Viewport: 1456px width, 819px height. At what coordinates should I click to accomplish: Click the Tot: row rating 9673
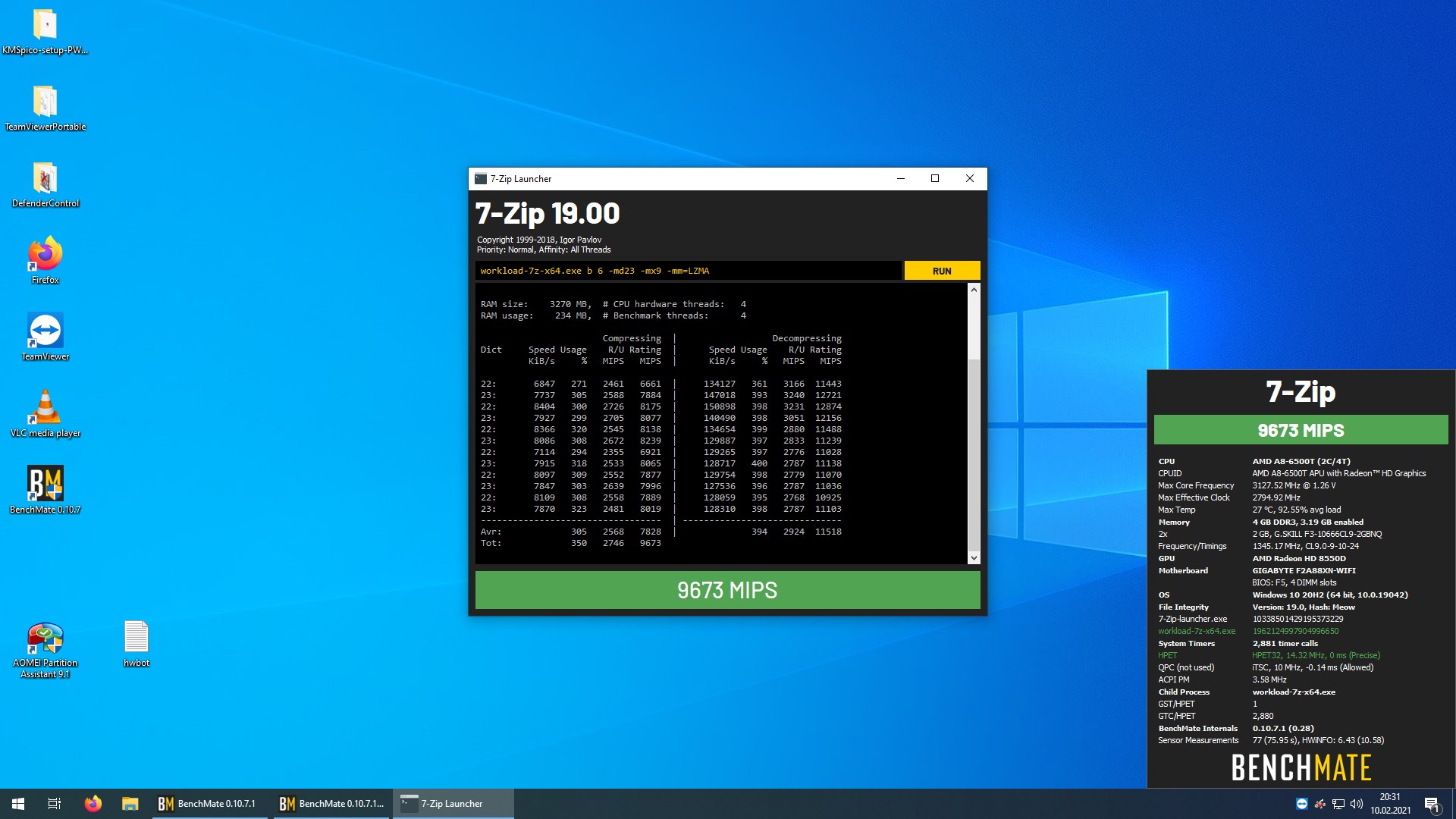pyautogui.click(x=650, y=543)
